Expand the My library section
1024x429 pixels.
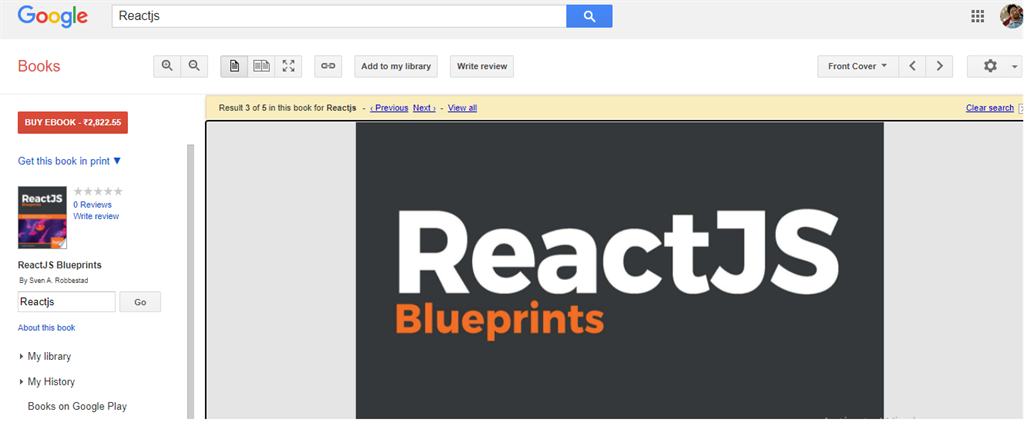[x=45, y=357]
